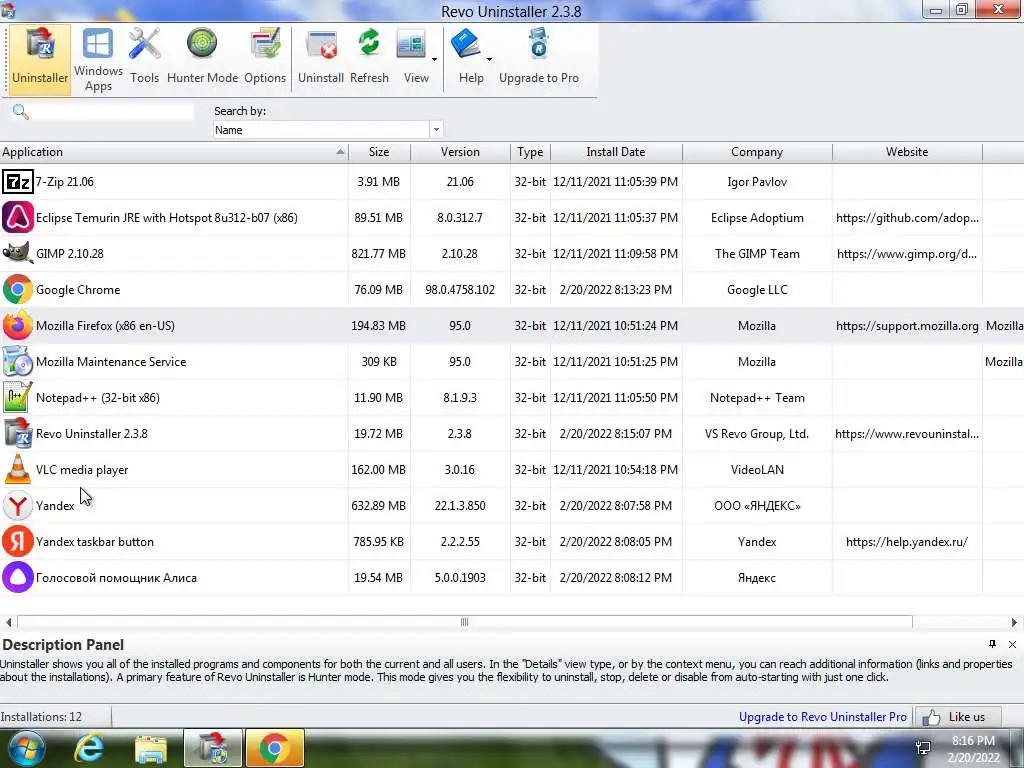Viewport: 1024px width, 768px height.
Task: Click the network tray icon
Action: (923, 748)
